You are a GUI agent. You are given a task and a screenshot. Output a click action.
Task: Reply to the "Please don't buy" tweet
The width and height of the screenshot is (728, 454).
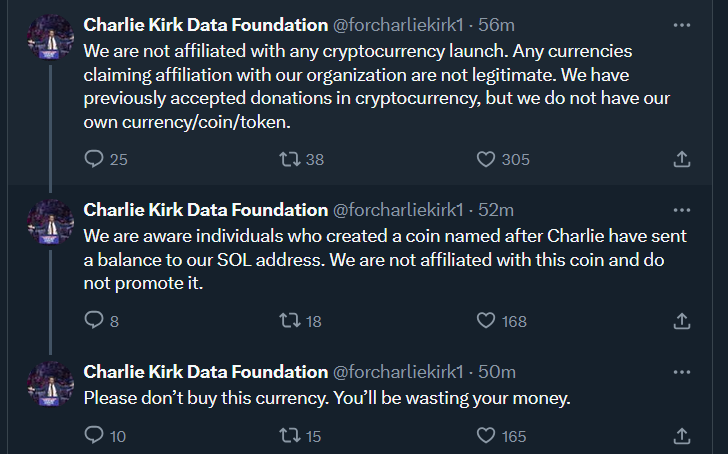click(x=94, y=436)
